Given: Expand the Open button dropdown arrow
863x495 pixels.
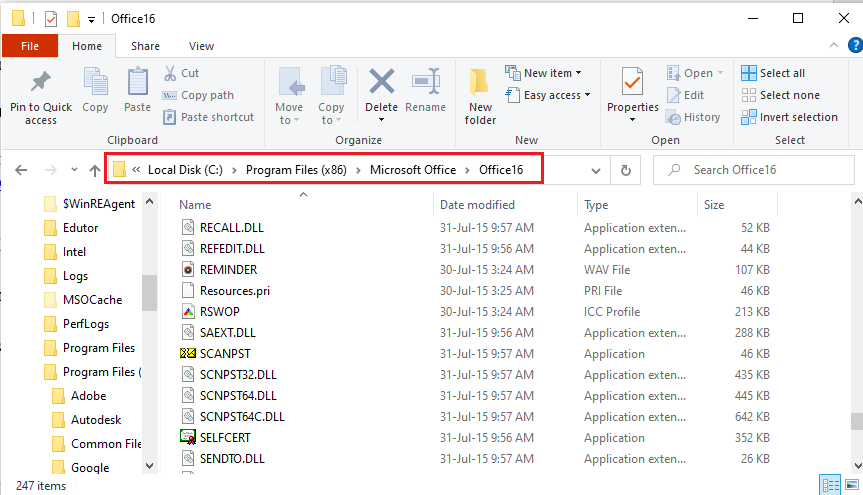Looking at the screenshot, I should [x=720, y=73].
